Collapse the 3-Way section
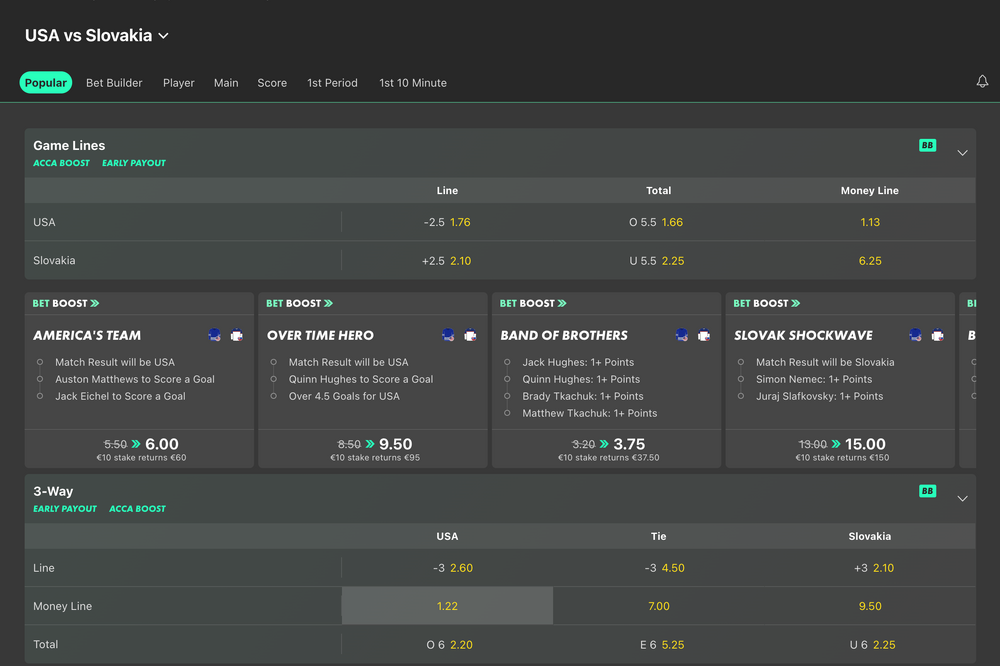Screen dimensions: 1000x666 coord(962,498)
